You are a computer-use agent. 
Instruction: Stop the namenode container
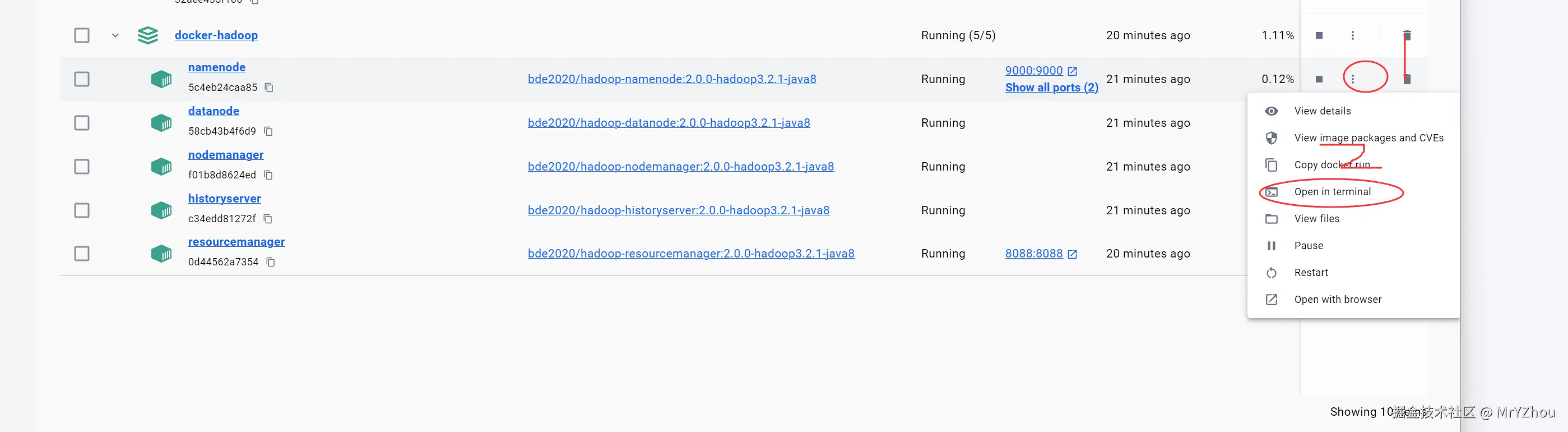(1319, 79)
